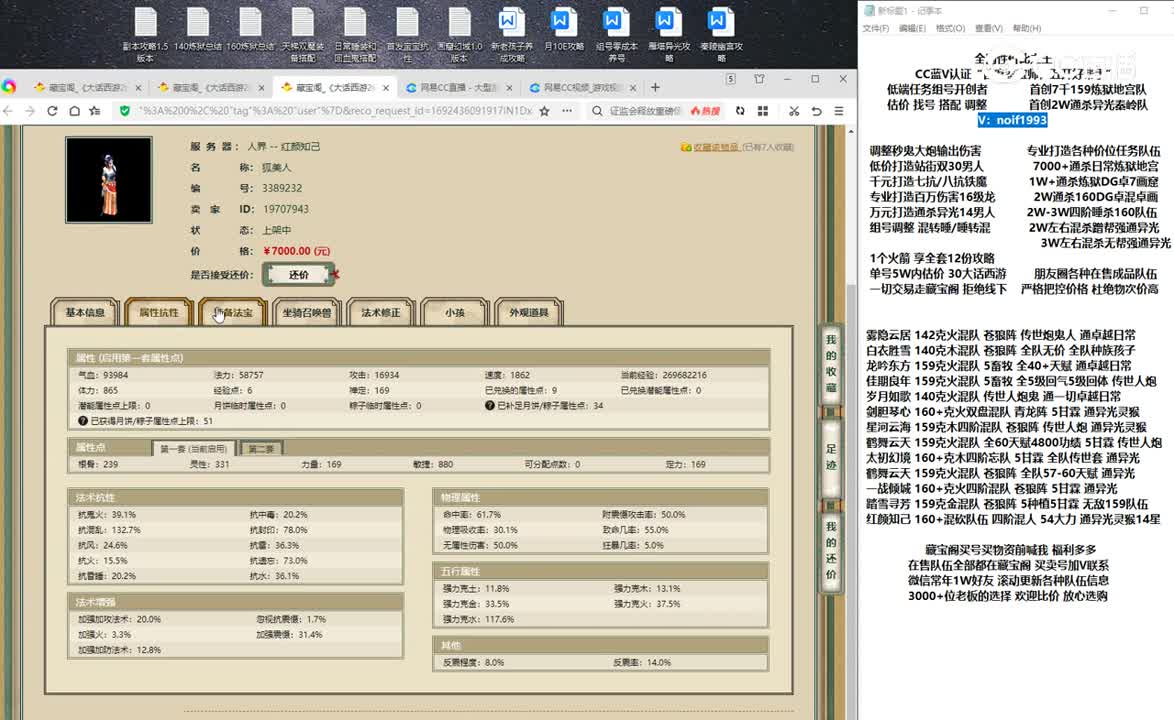Click help icon beside 已获得月饼/粽子属性点上限
The height and width of the screenshot is (720, 1174).
tap(83, 421)
